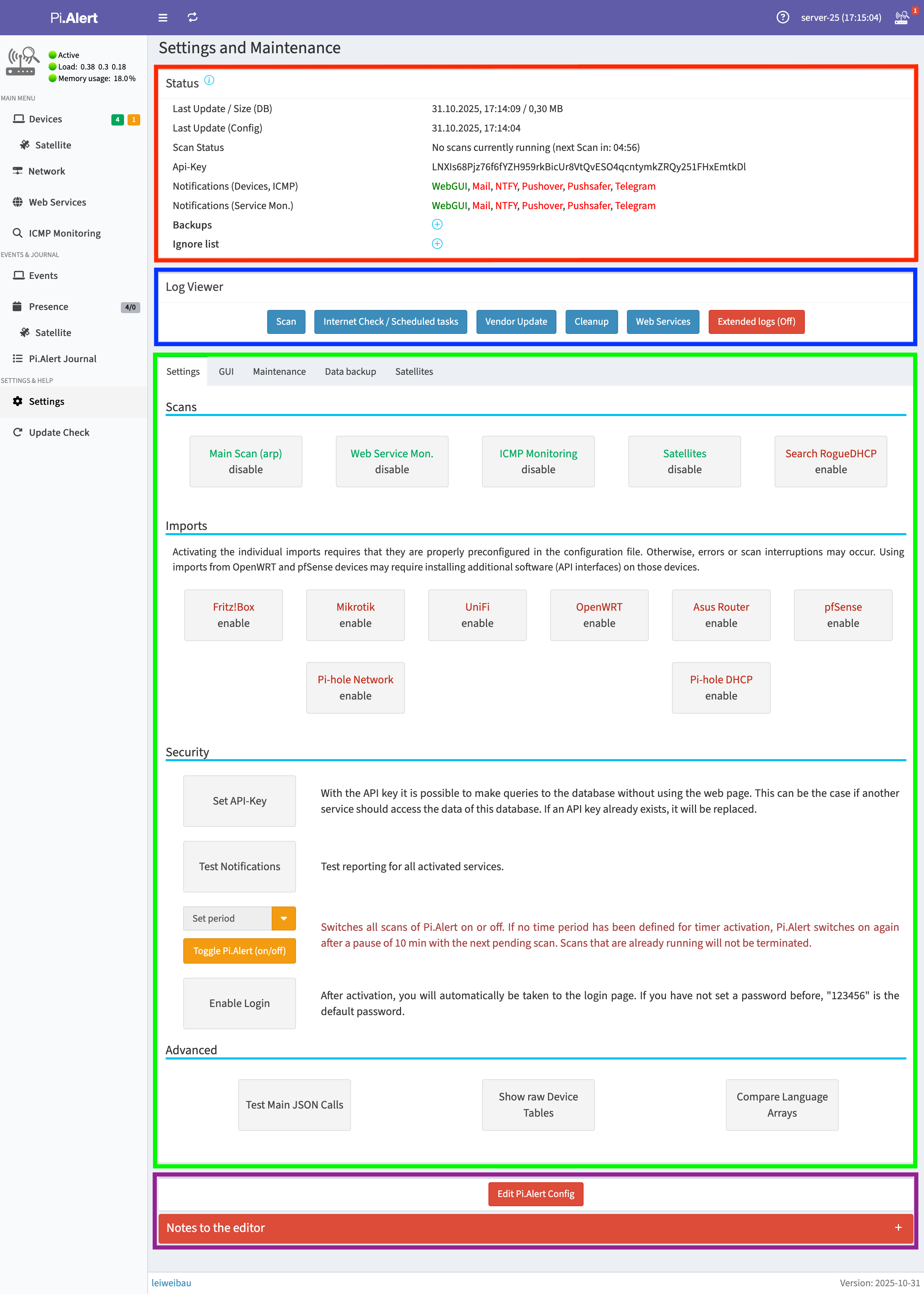Switch to the GUI tab

click(227, 371)
